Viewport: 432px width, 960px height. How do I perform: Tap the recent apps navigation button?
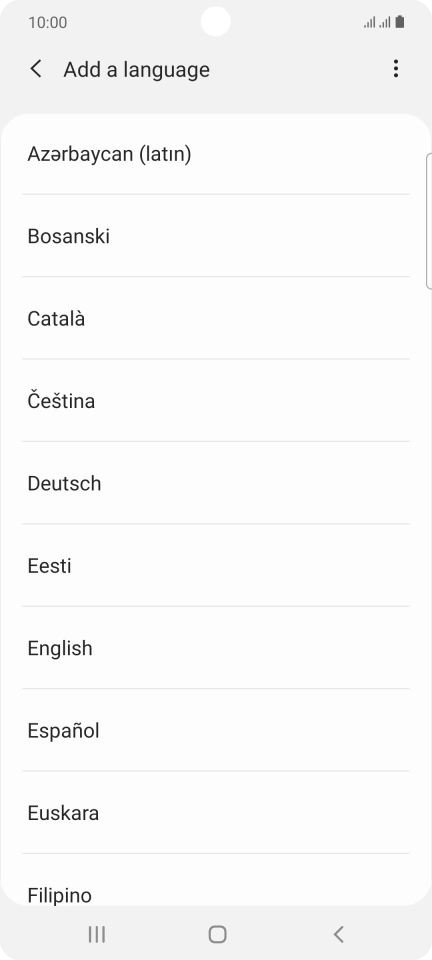(97, 934)
